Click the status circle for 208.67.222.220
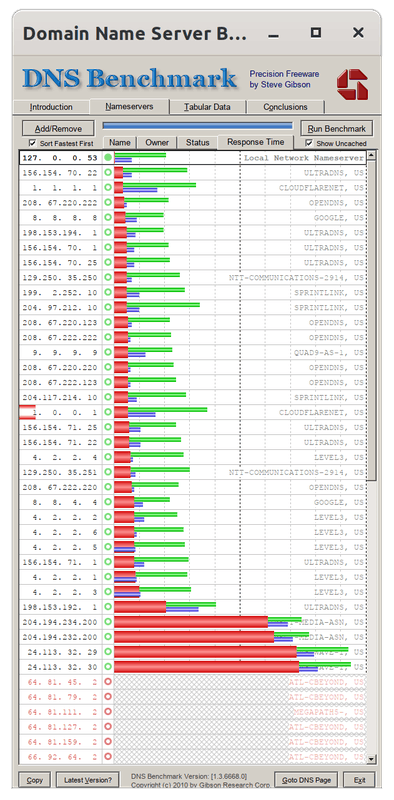The image size is (394, 800). tap(108, 487)
